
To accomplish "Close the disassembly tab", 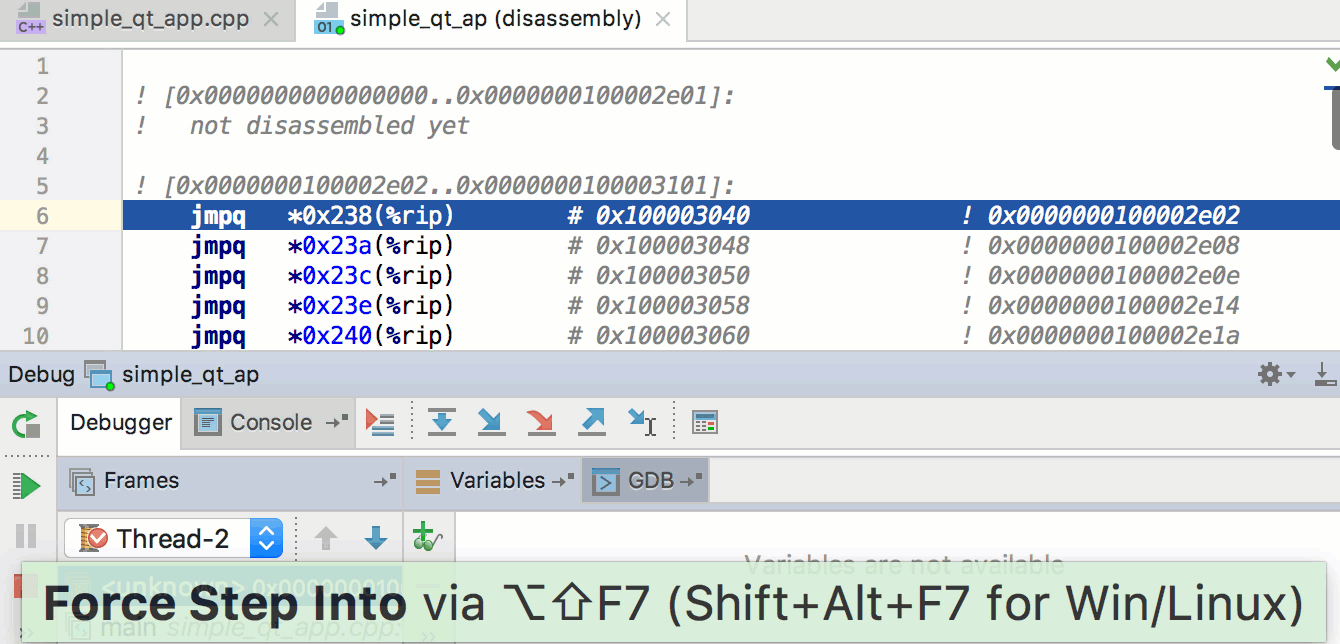I will (664, 20).
